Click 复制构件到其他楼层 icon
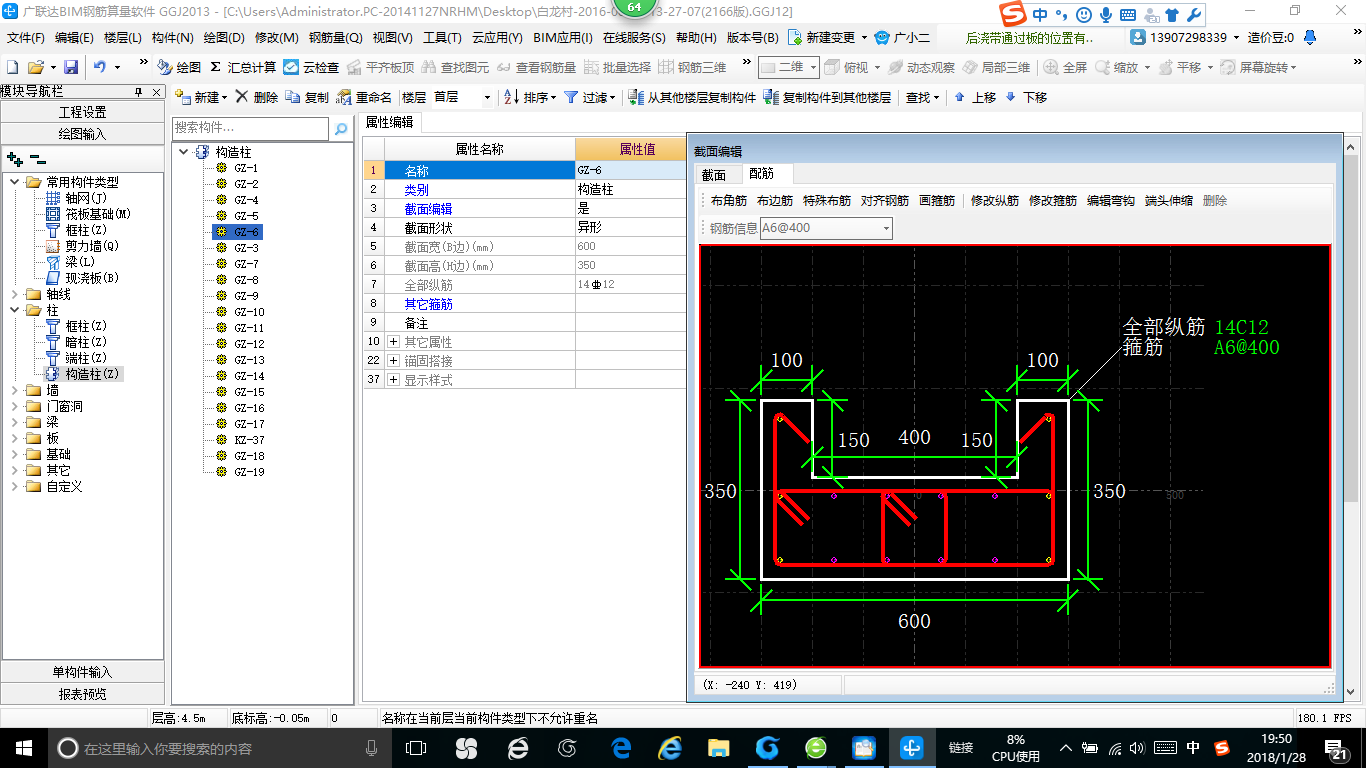 (x=771, y=97)
